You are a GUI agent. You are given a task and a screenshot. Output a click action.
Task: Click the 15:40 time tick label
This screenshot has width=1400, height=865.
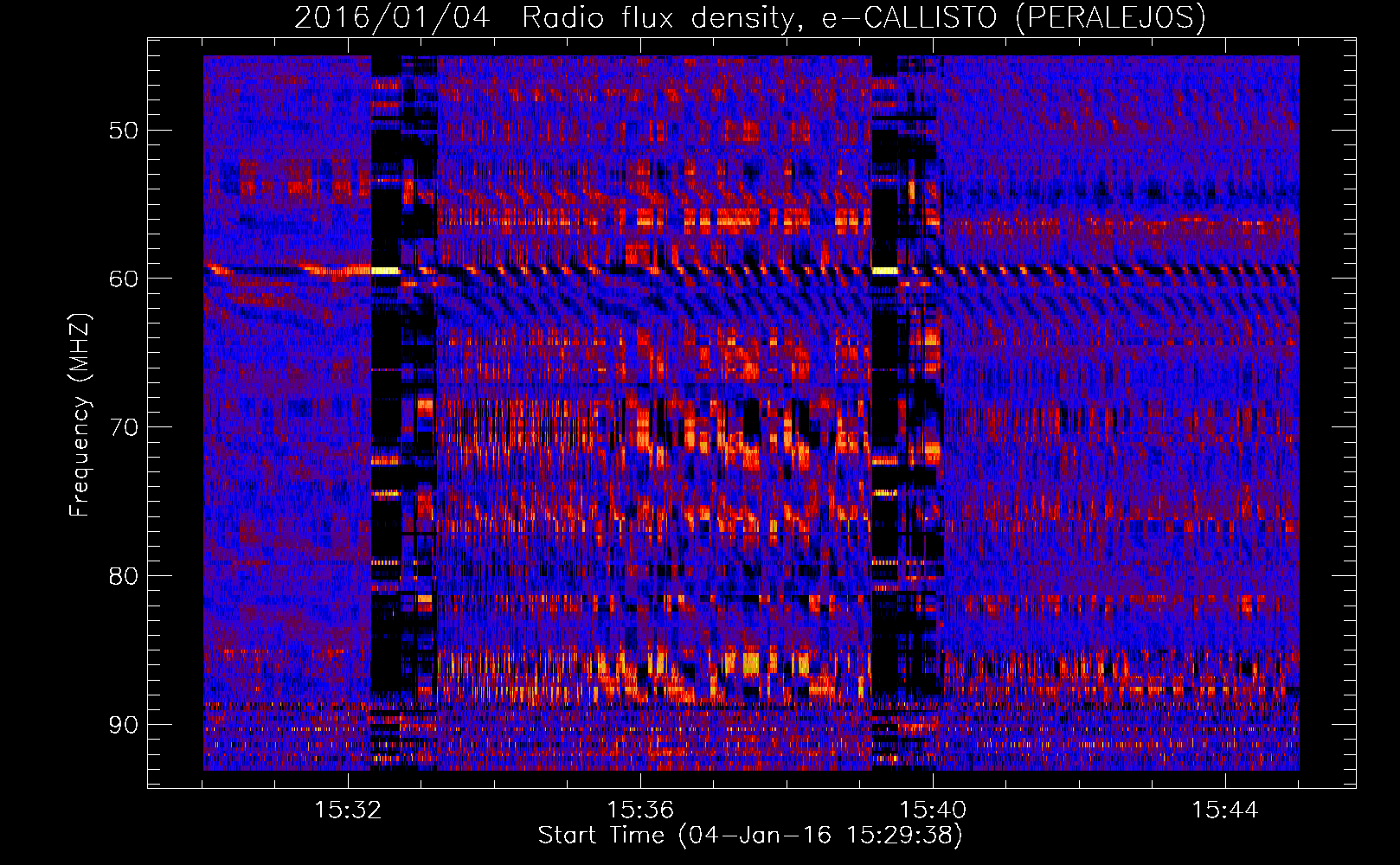click(x=933, y=811)
